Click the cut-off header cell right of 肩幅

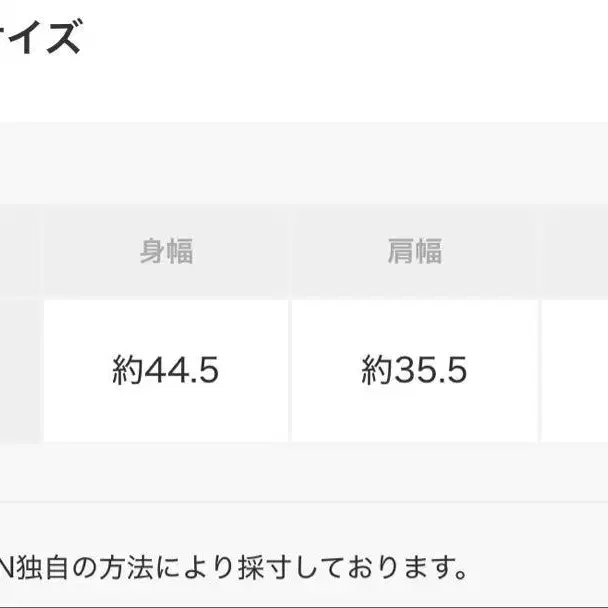(575, 251)
